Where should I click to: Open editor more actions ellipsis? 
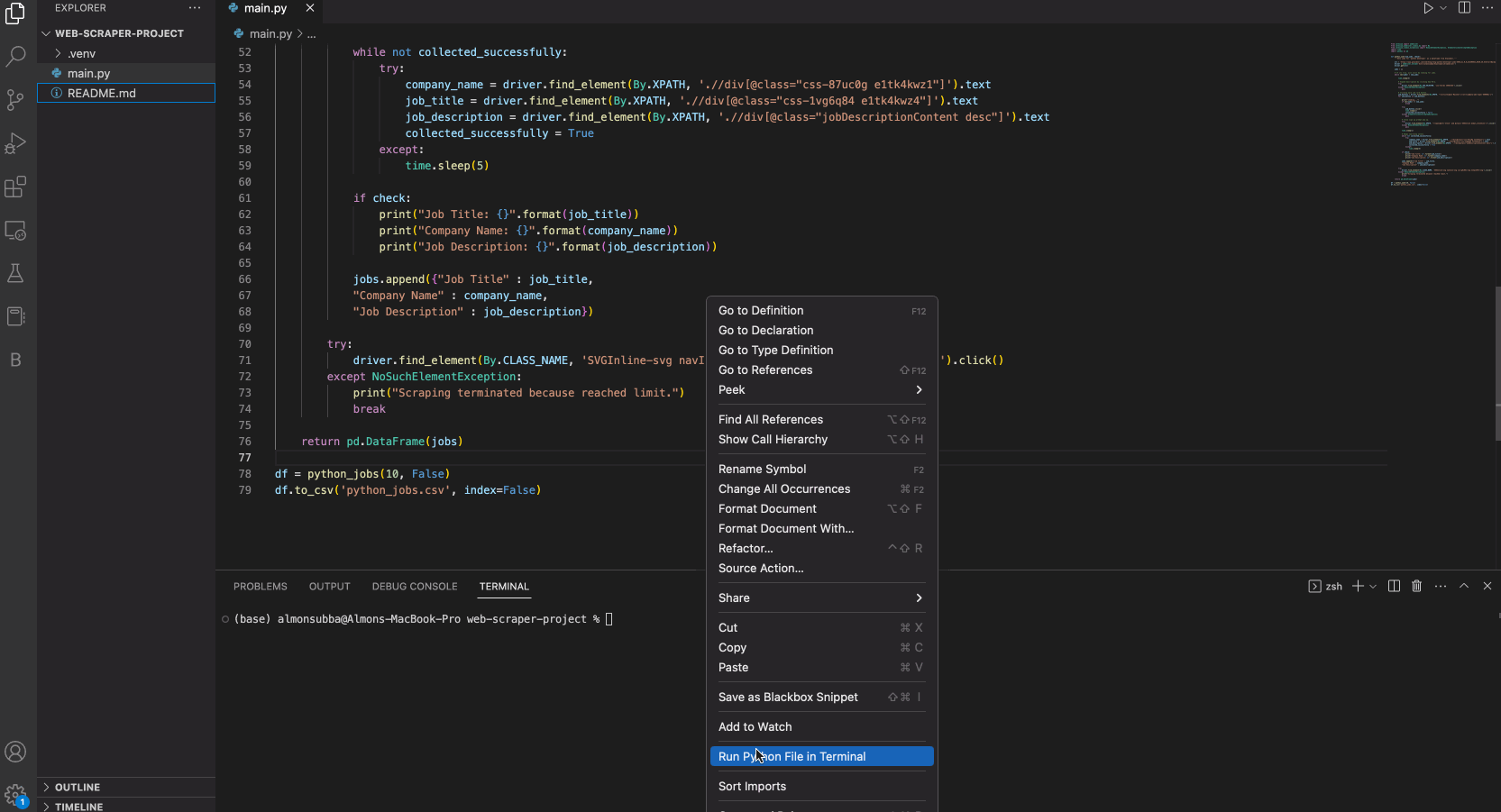(x=1487, y=8)
